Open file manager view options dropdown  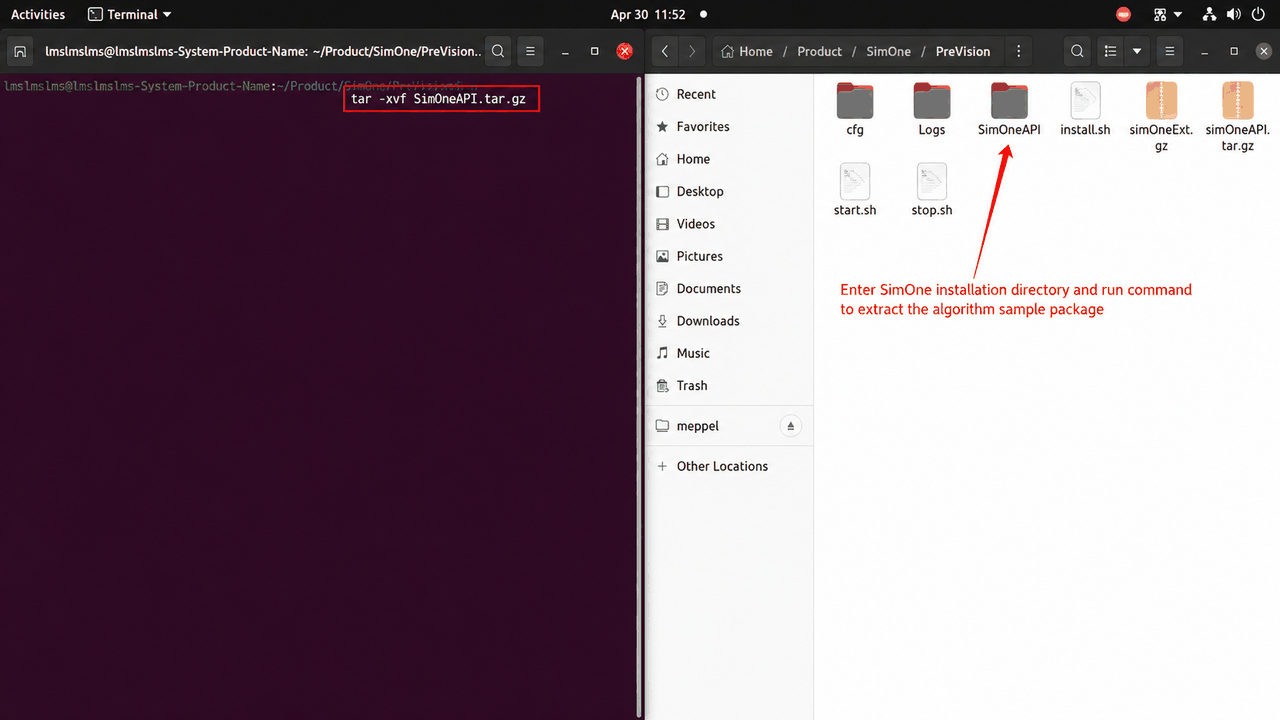[x=1137, y=51]
